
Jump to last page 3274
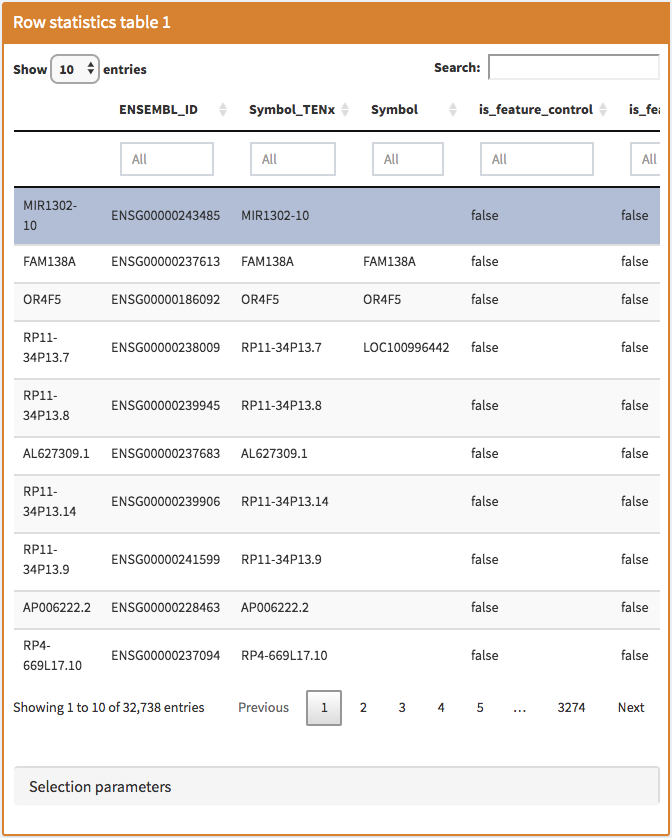click(571, 707)
